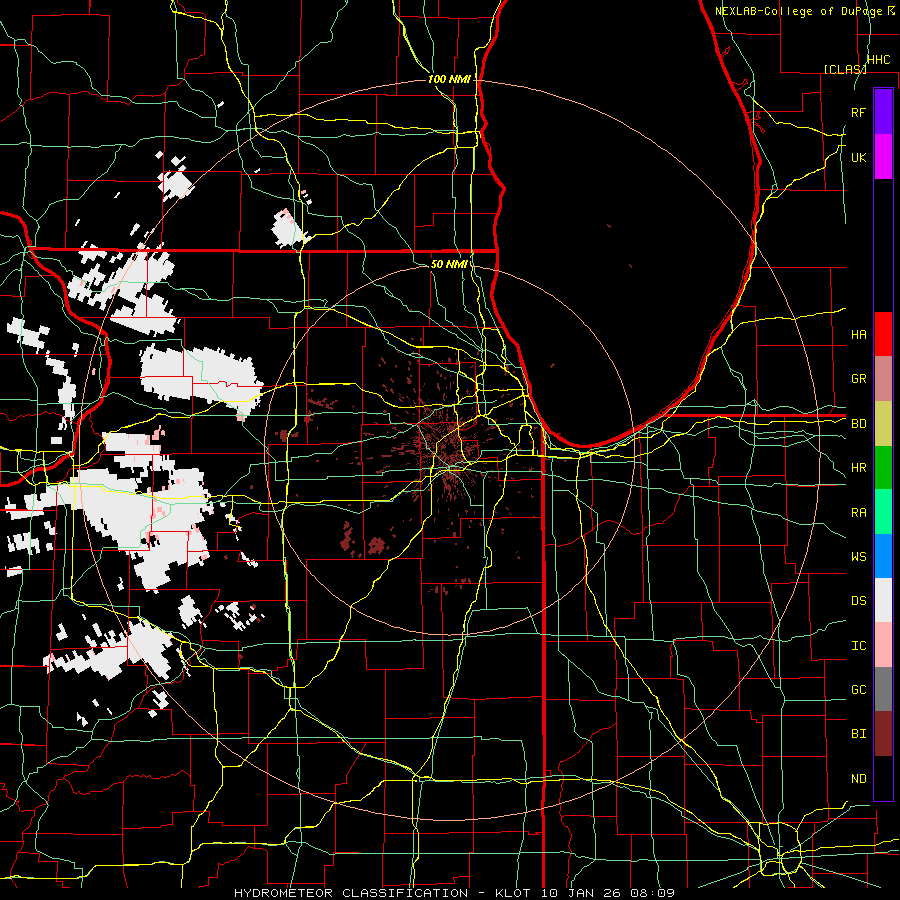Pick the dark-red BI legend swatch

(883, 734)
